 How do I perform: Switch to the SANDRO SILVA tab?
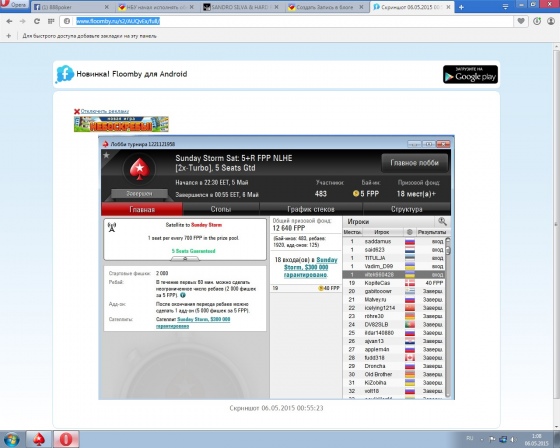[x=241, y=7]
